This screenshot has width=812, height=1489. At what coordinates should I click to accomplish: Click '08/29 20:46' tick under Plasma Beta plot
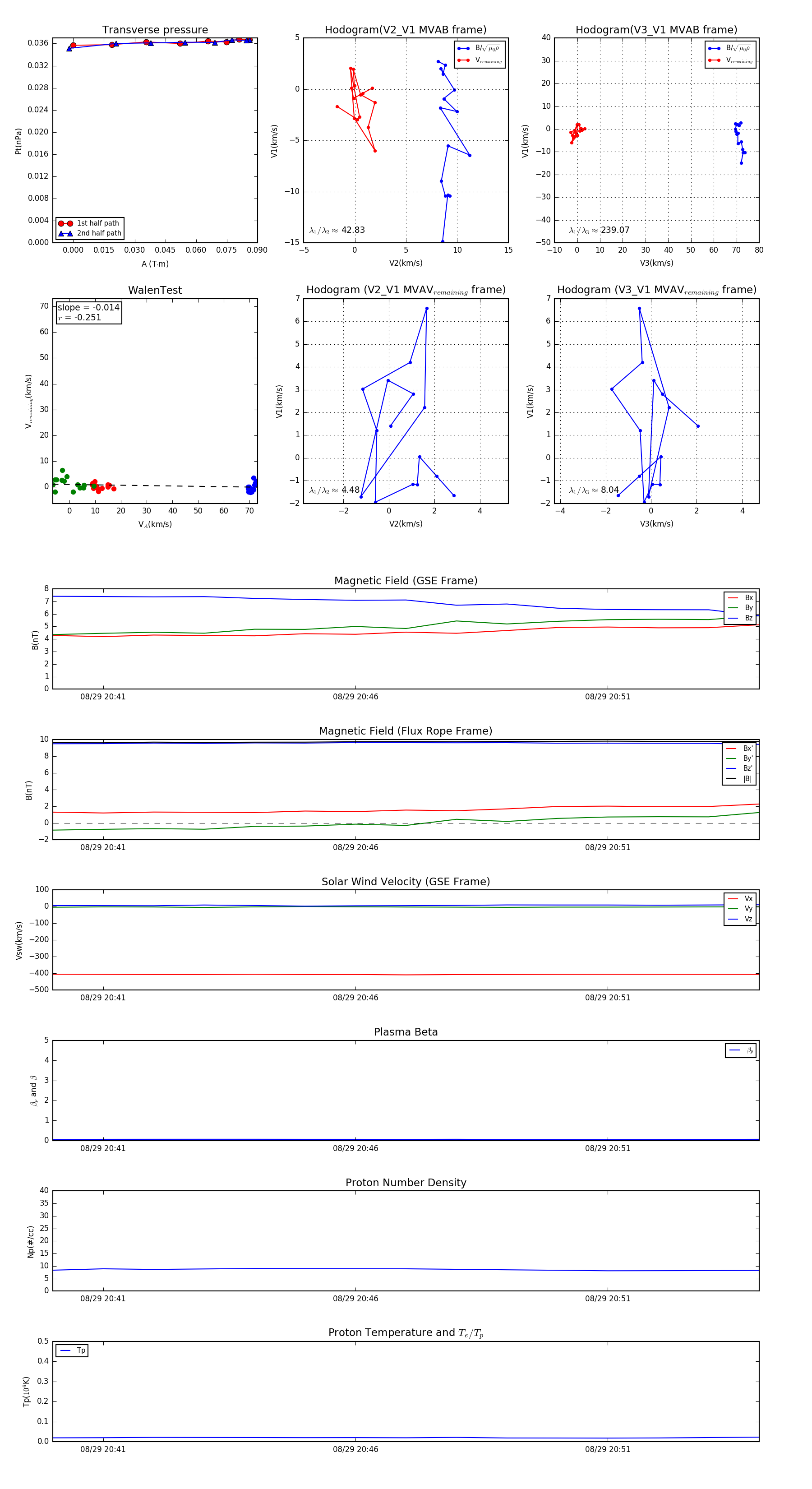(355, 1148)
